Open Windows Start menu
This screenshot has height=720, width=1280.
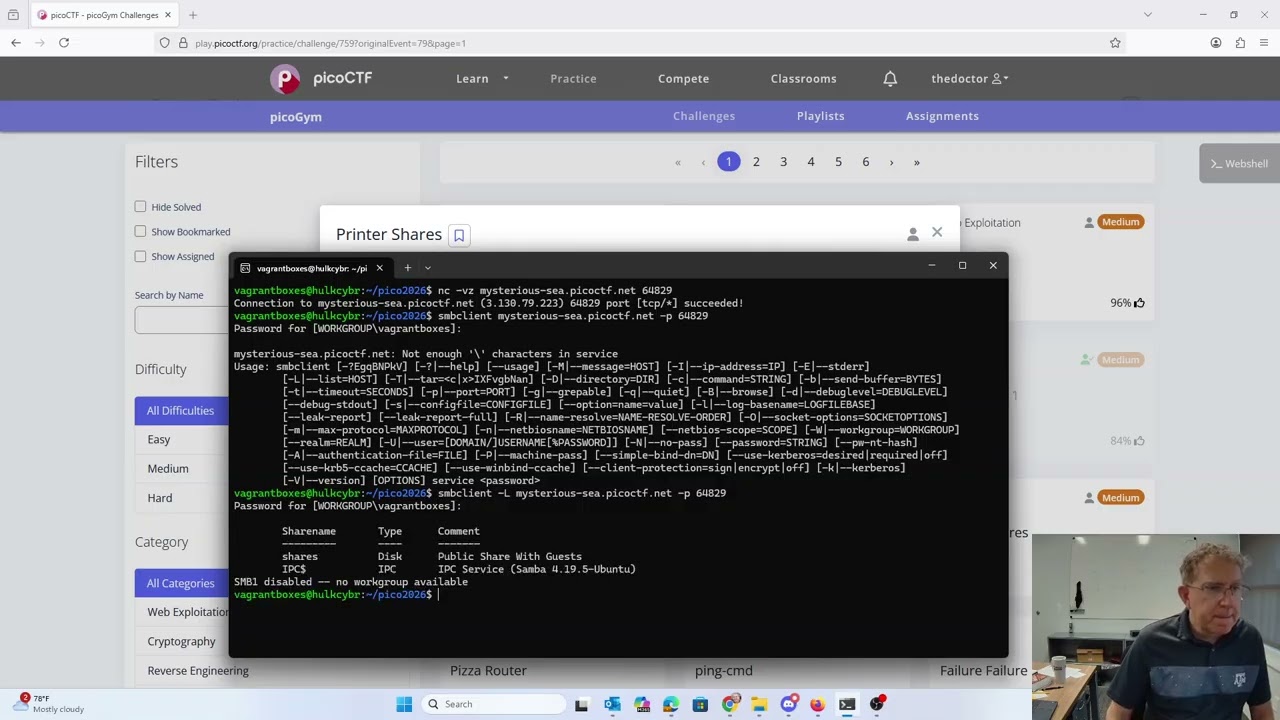click(x=404, y=704)
